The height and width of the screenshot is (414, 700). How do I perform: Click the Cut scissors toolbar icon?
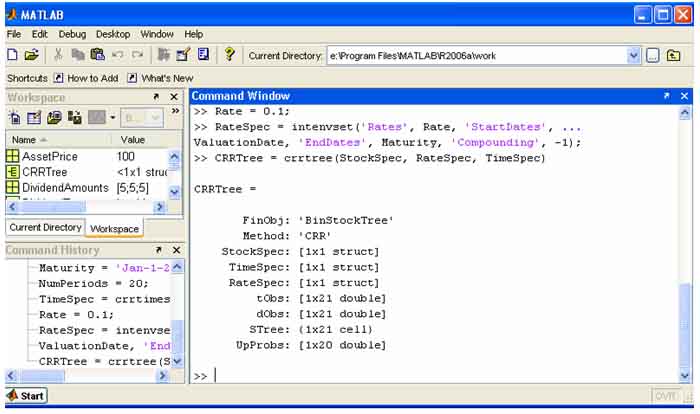58,55
